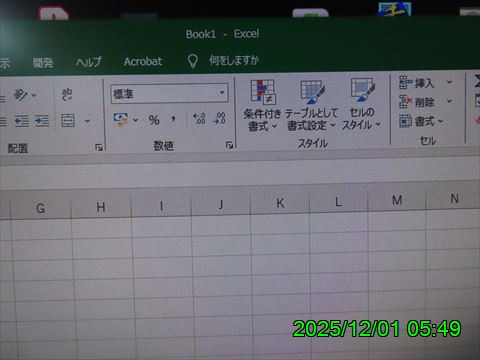This screenshot has height=360, width=480.
Task: Click the orientation (text angle) icon
Action: coord(20,95)
